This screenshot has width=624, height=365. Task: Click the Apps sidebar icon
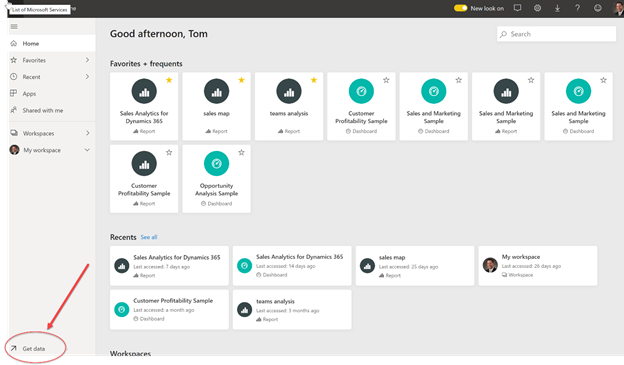point(14,93)
